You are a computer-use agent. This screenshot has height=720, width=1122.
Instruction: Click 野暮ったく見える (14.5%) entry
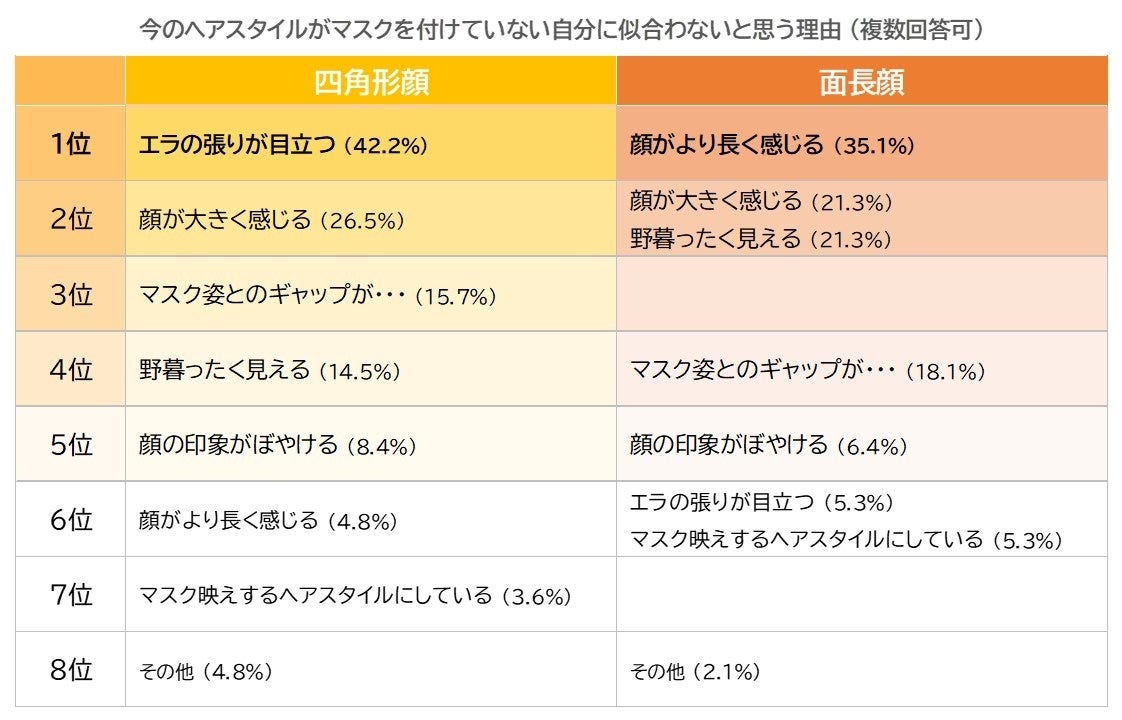pyautogui.click(x=269, y=371)
